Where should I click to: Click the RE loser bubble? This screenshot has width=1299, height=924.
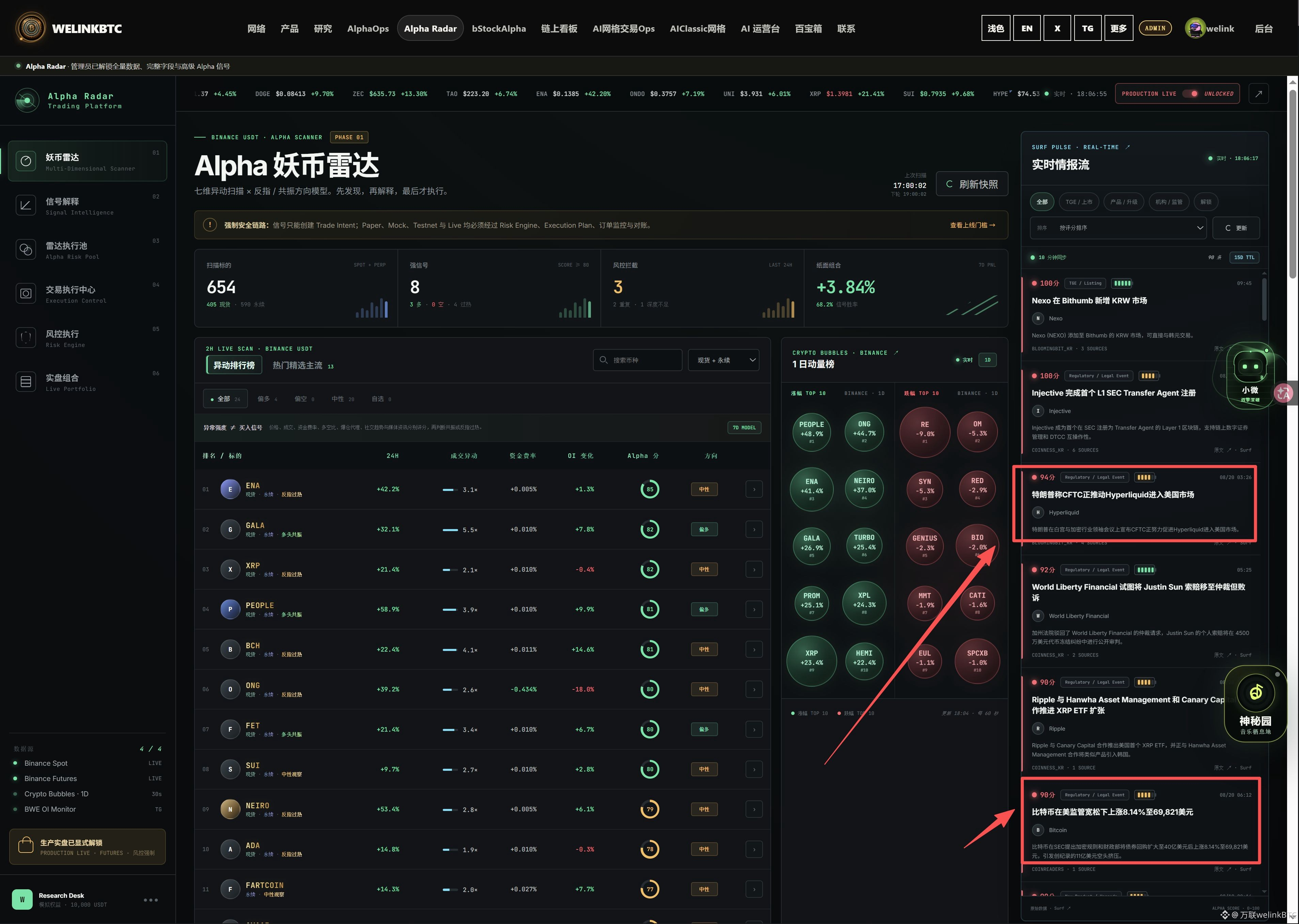pos(924,432)
